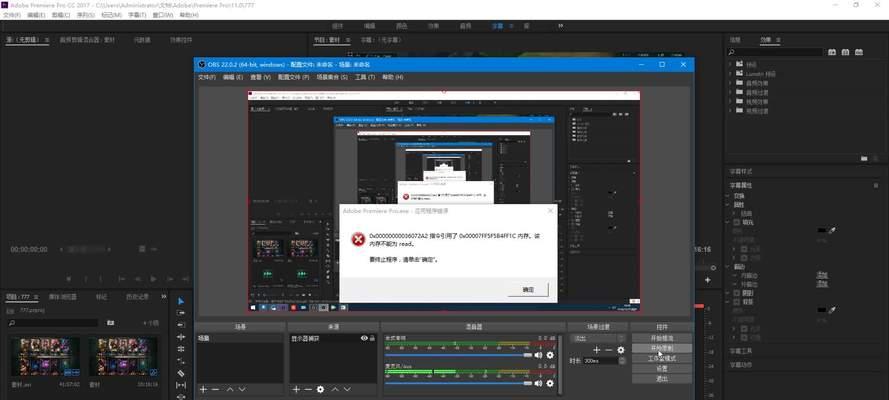Toggle visibility eye of 显示器捕获 source
The image size is (889, 400).
pos(365,338)
